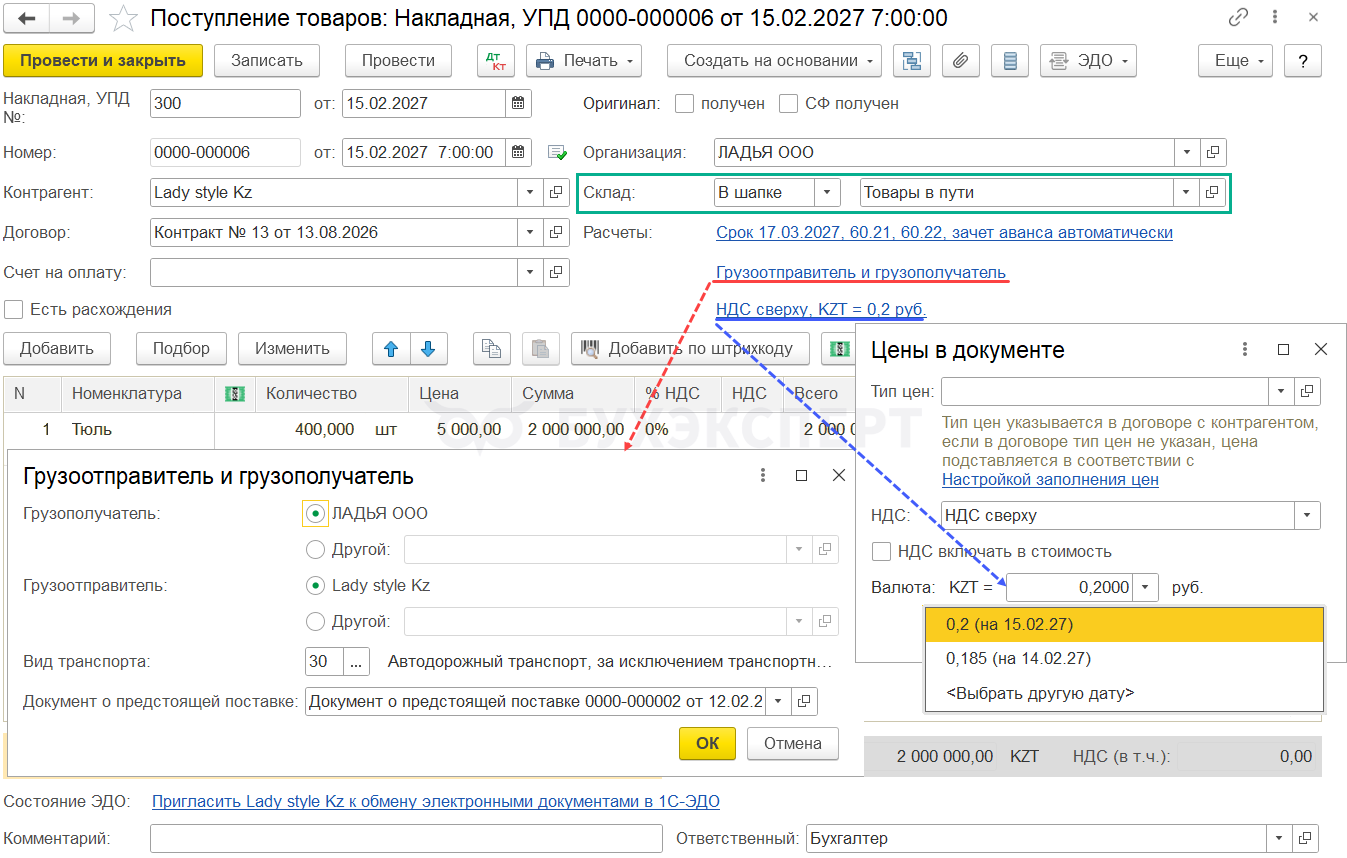The width and height of the screenshot is (1347, 858).
Task: Open the Расчеты Срок 17.03.2027 link
Action: [x=944, y=232]
